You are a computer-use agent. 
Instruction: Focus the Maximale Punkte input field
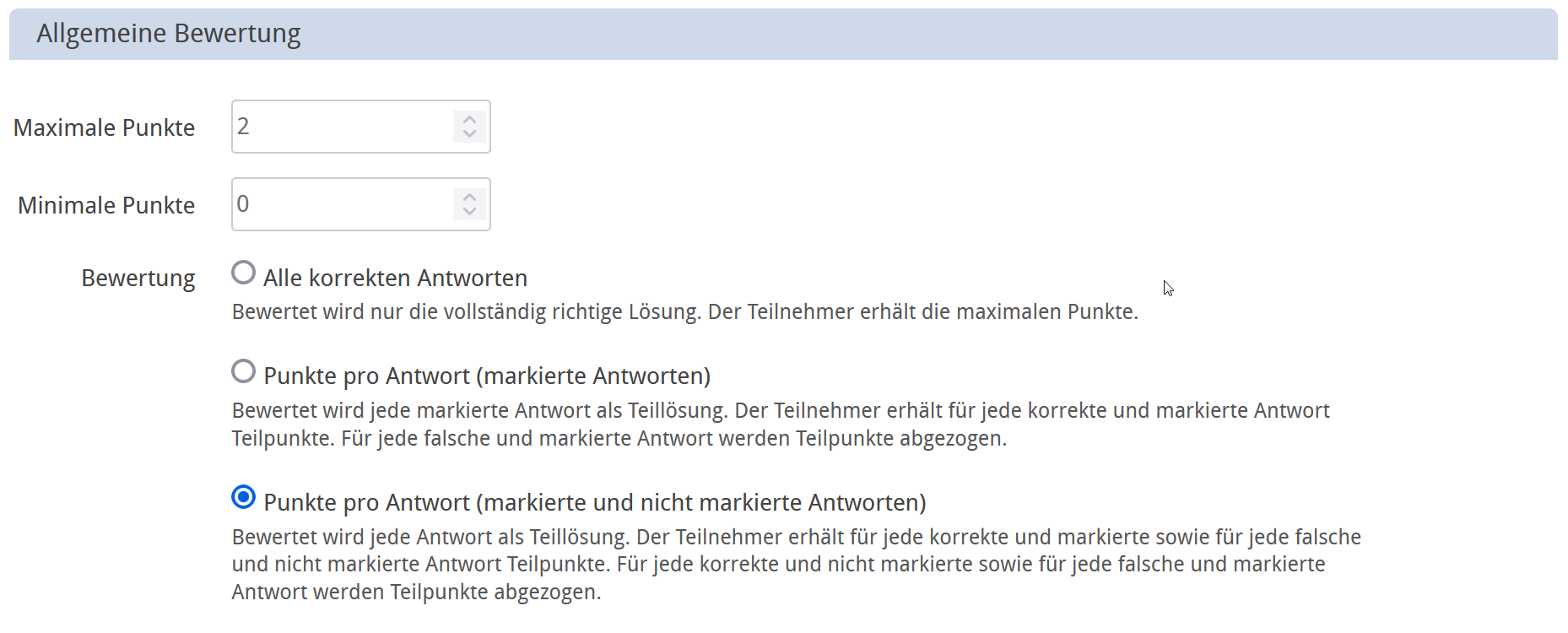coord(342,127)
